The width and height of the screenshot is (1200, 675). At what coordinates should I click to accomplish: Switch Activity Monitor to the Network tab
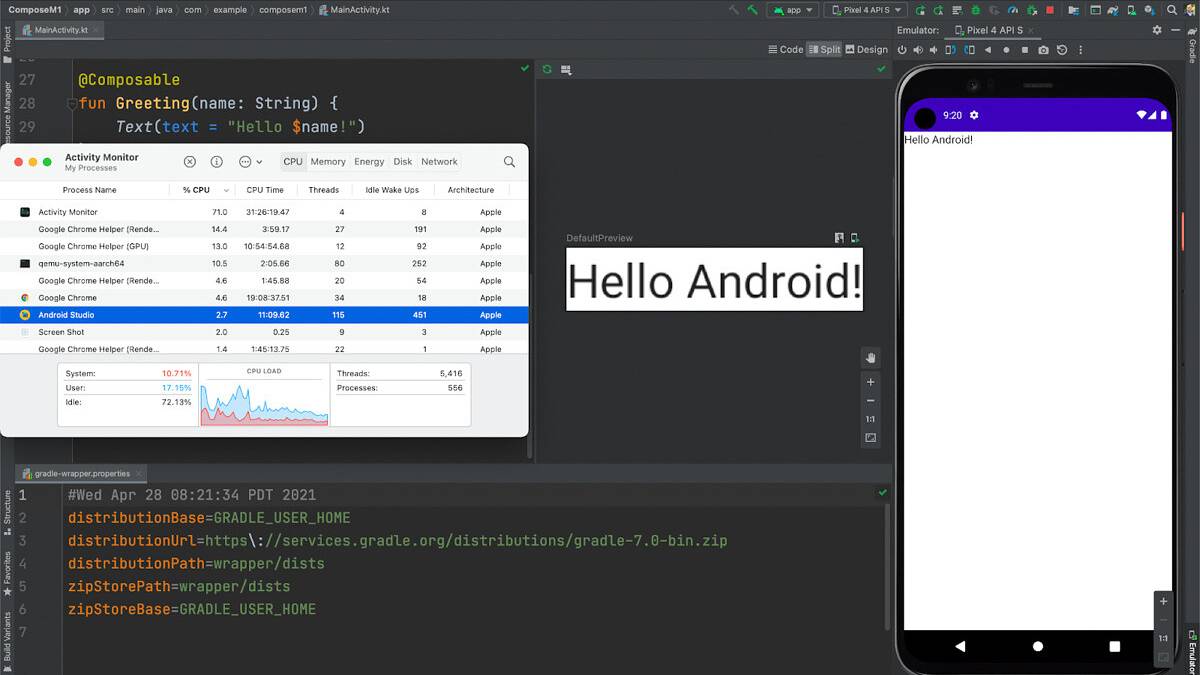(x=439, y=162)
